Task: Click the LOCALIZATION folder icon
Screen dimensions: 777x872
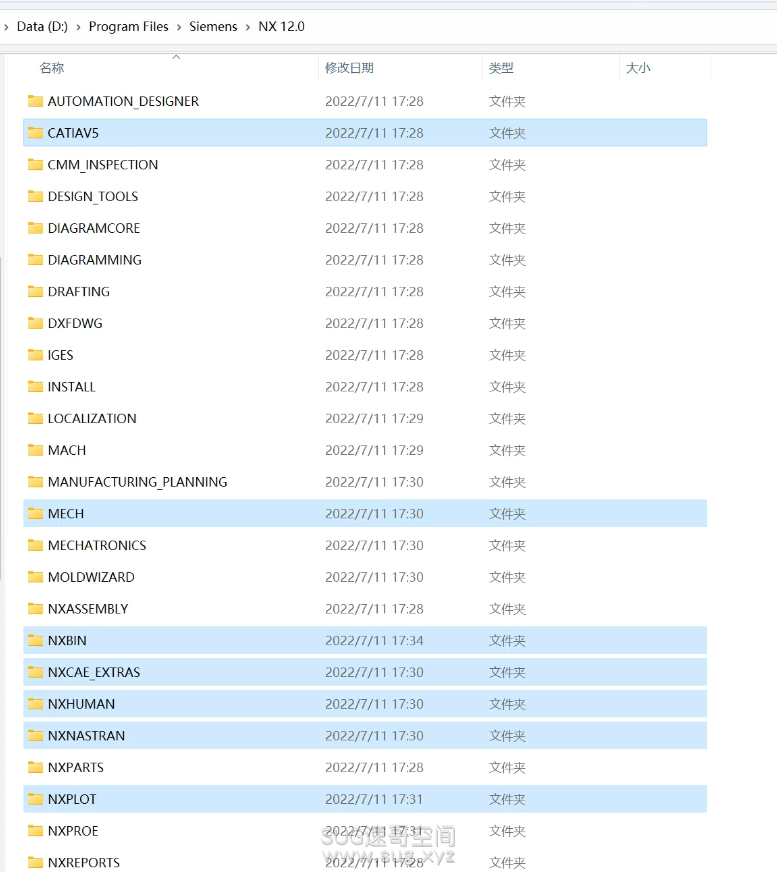Action: [x=36, y=418]
